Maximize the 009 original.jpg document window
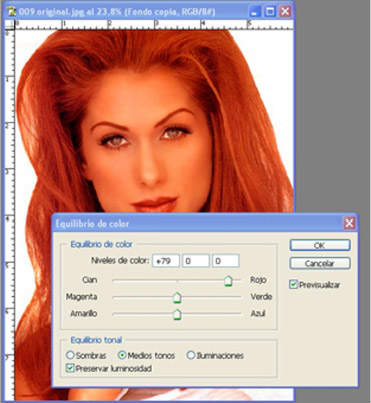 270,12
